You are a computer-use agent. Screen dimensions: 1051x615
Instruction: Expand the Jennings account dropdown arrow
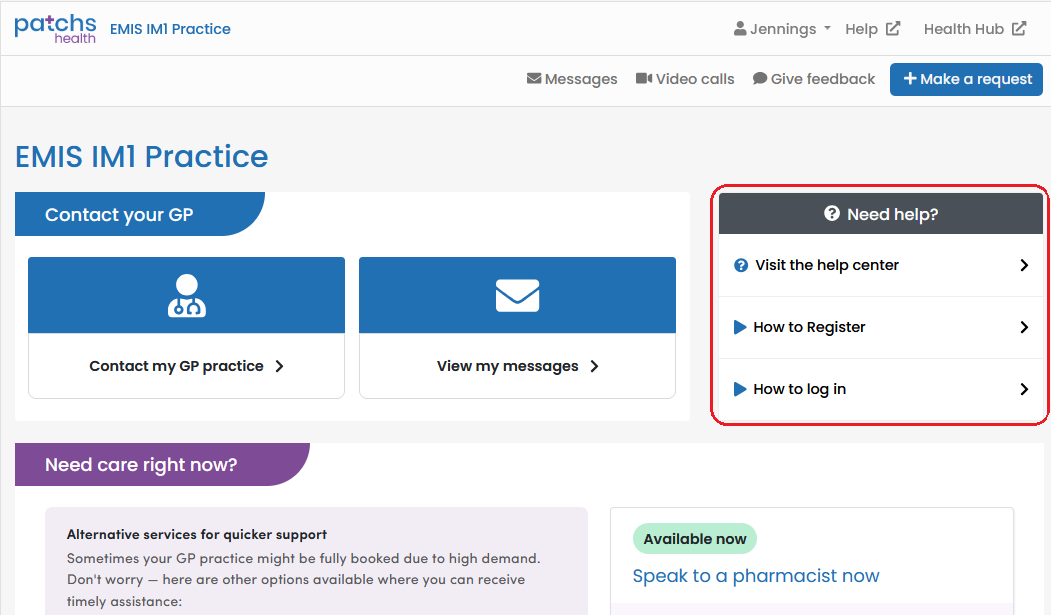(827, 28)
